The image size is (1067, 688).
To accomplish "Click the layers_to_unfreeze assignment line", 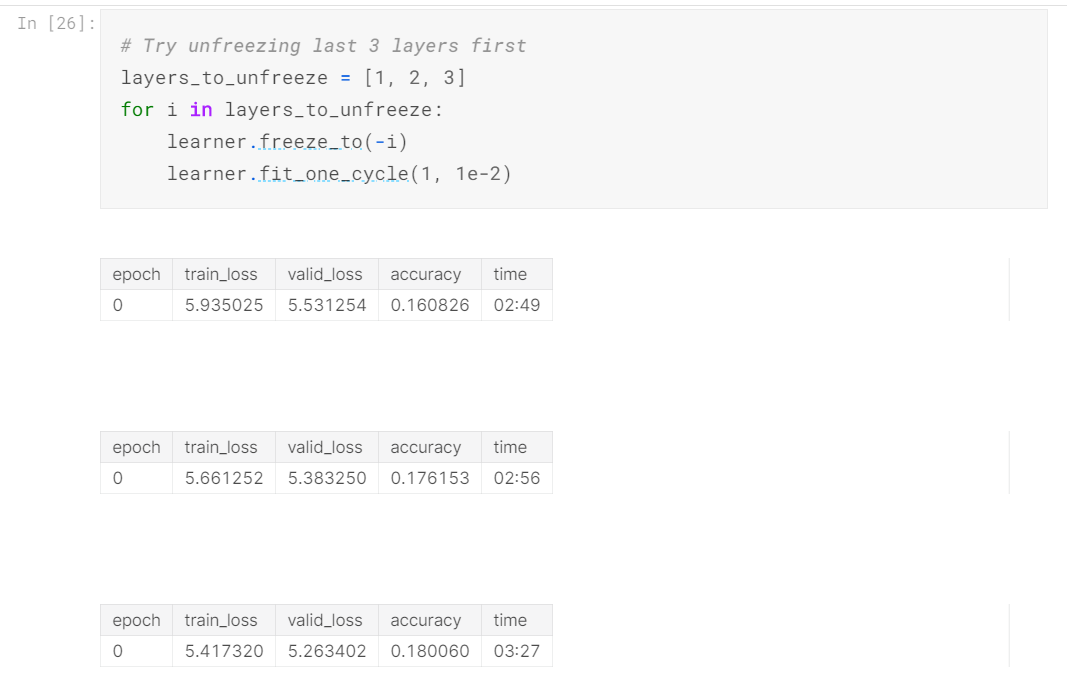I will coord(293,78).
